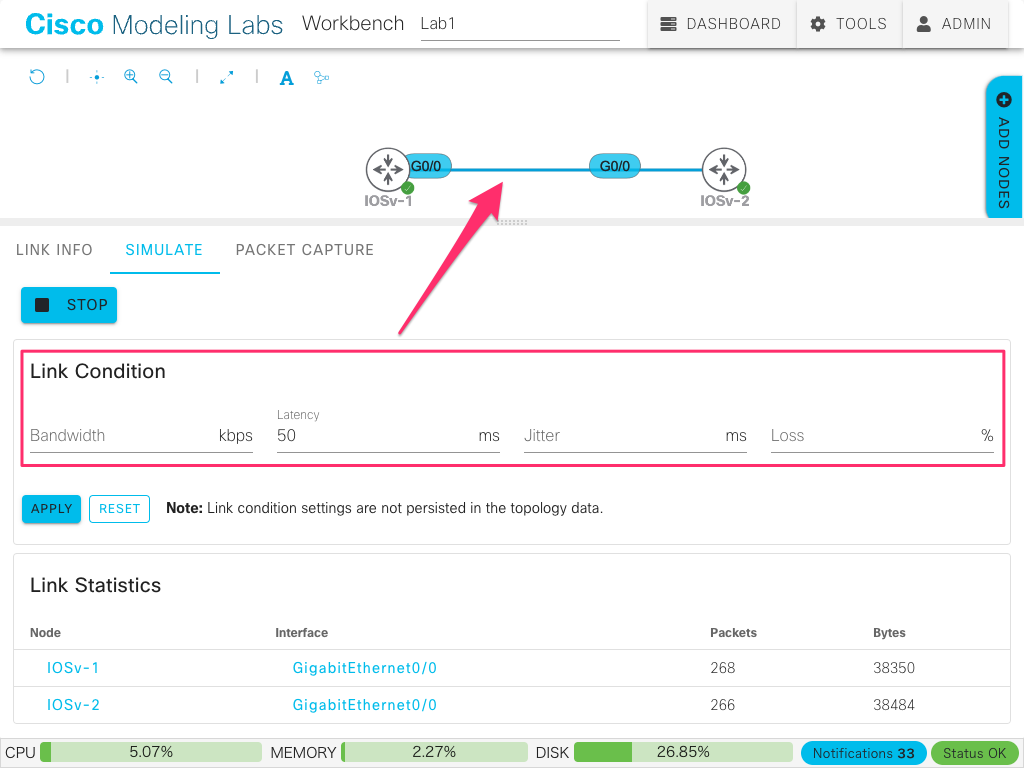
Task: Select the IOSv-1 router node
Action: point(388,169)
